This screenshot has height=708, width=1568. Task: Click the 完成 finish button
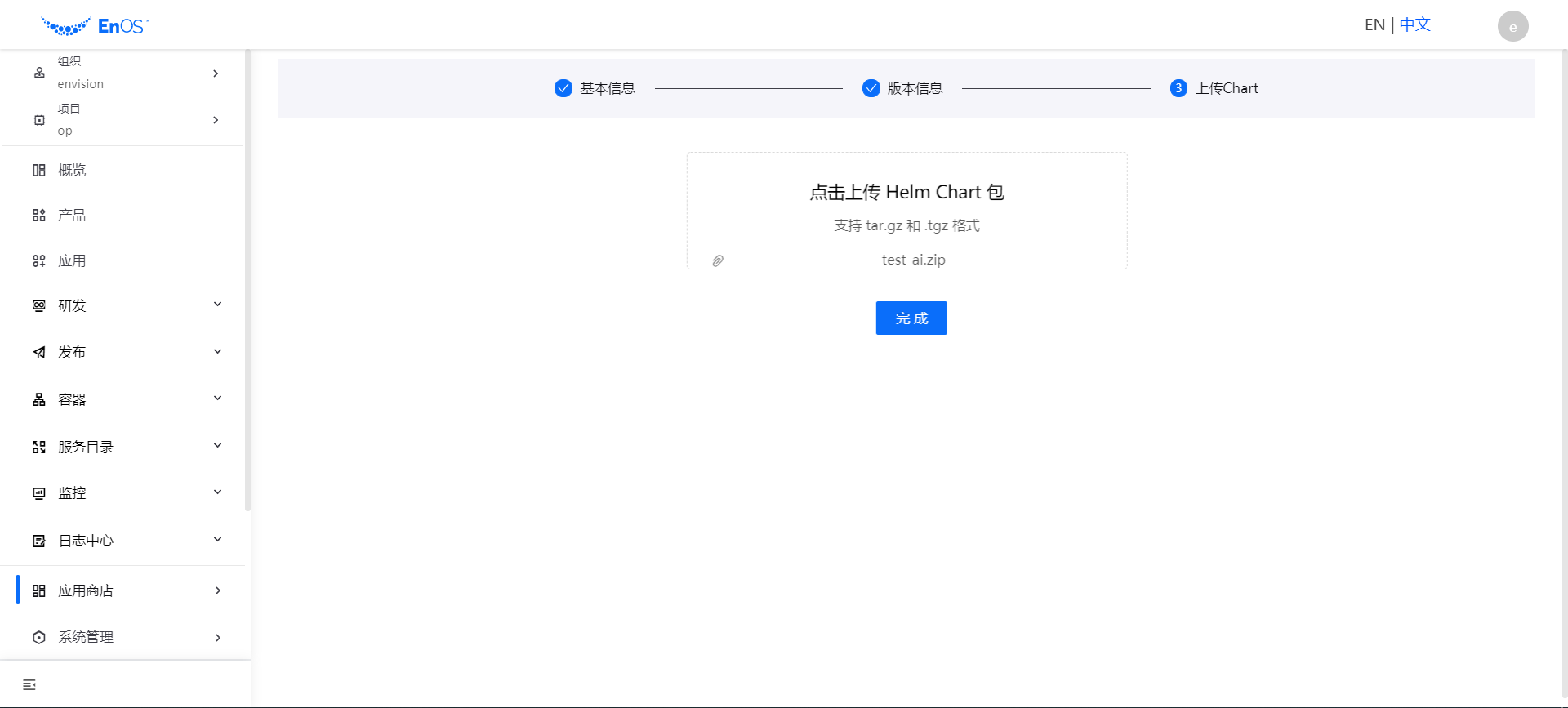(911, 318)
